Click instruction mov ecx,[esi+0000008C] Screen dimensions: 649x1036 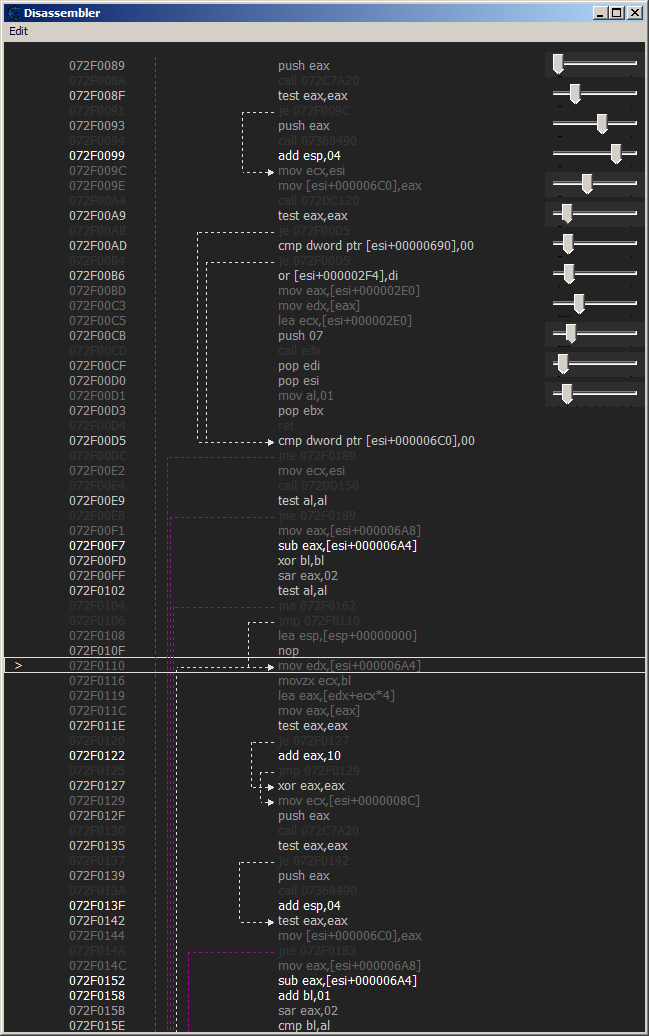coord(348,801)
